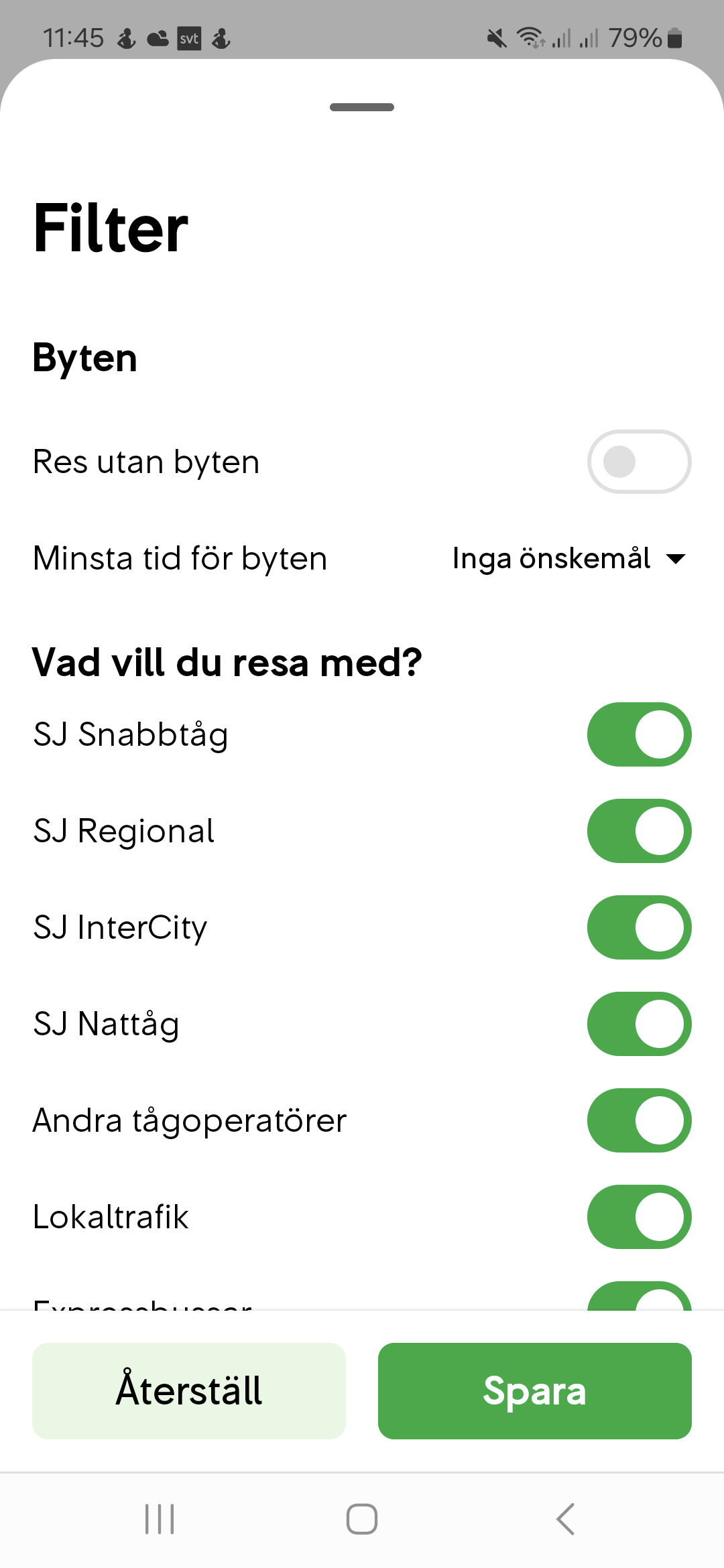
Task: Disable the SJ Regional switch
Action: click(x=639, y=831)
